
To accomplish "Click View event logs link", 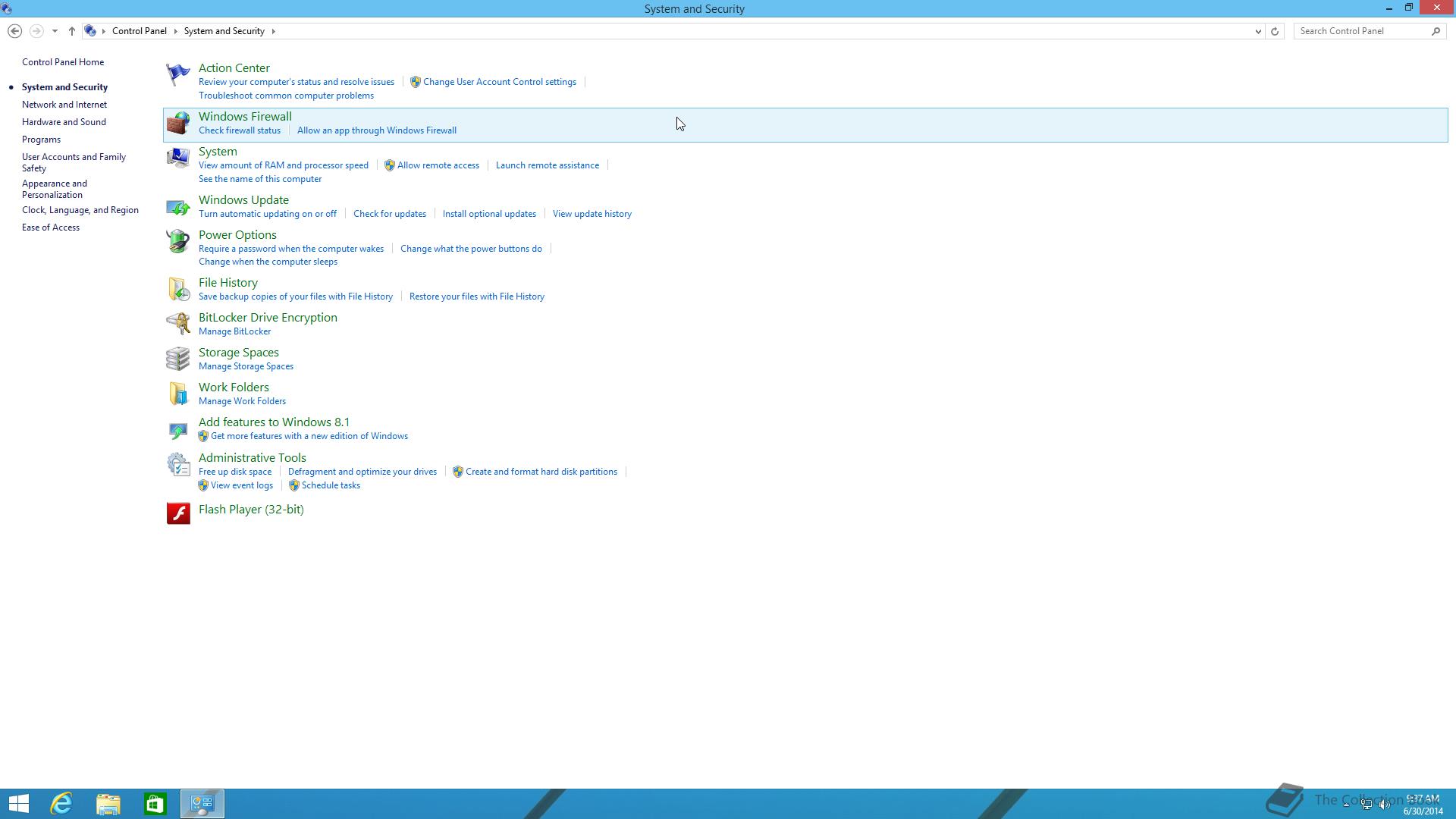I will (242, 485).
